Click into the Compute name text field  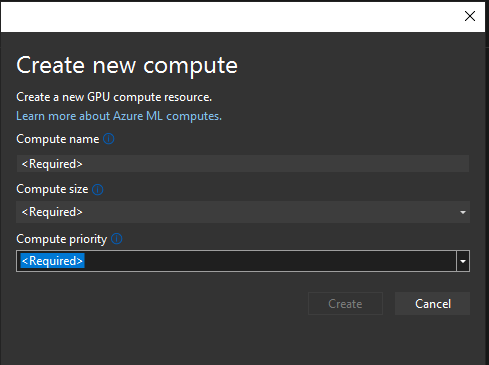tap(243, 164)
